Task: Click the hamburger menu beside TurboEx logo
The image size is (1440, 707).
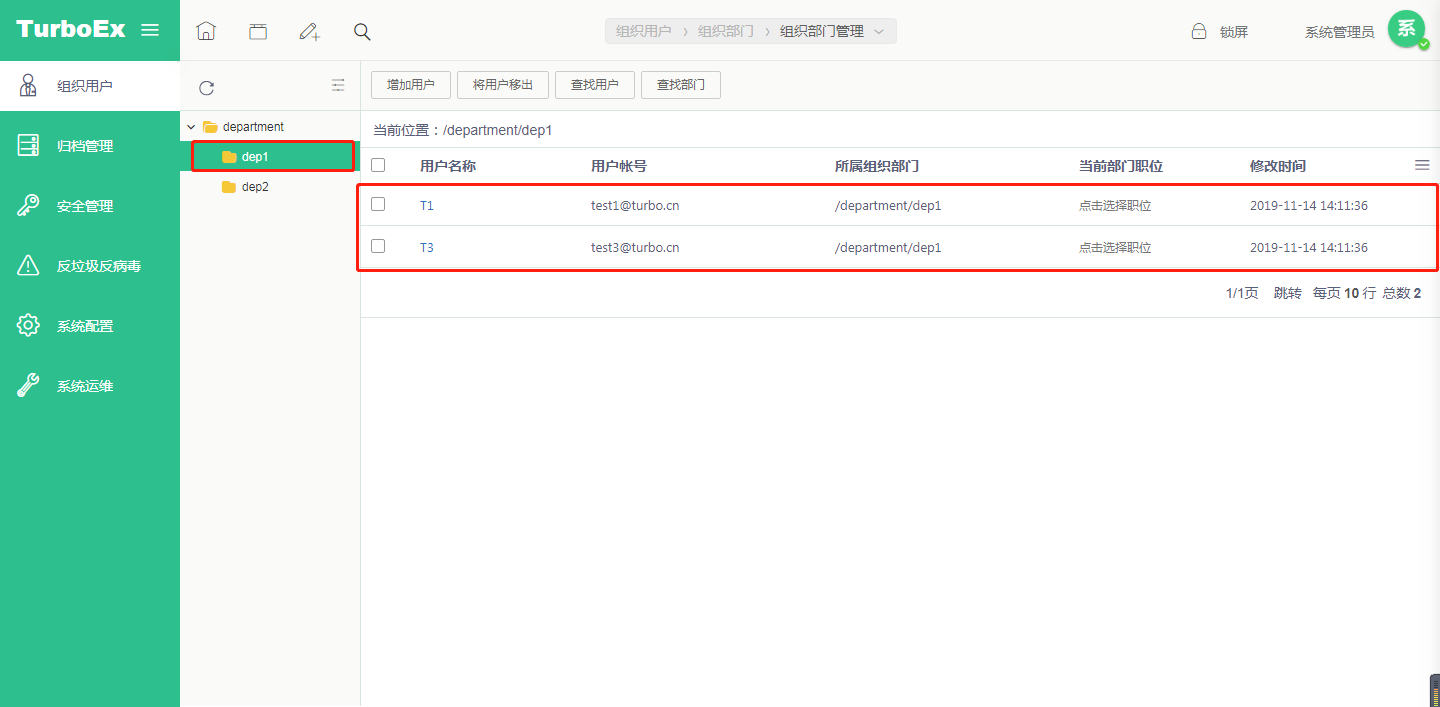Action: tap(150, 30)
